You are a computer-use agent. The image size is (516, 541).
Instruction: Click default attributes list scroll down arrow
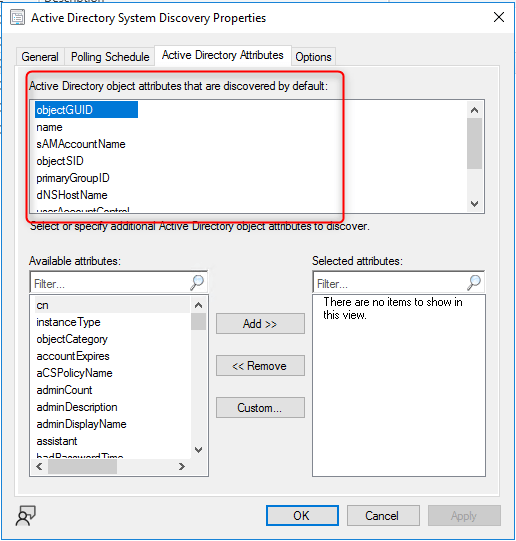(475, 204)
